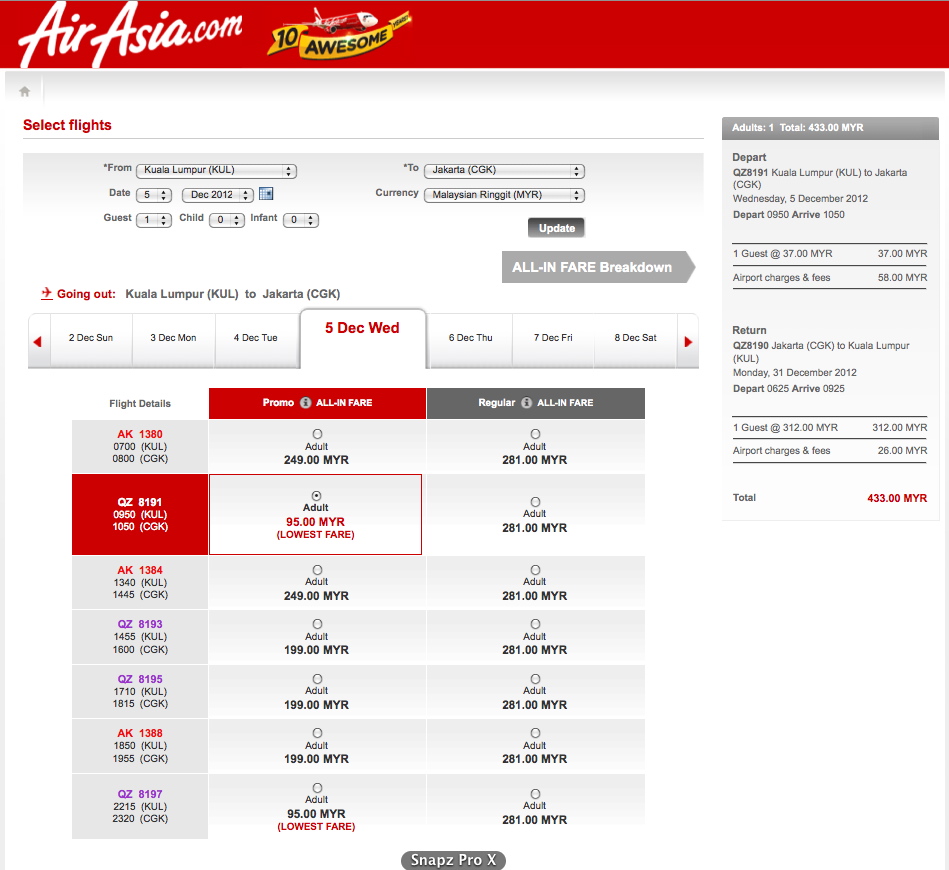Open the calendar date picker icon
This screenshot has width=949, height=870.
pyautogui.click(x=266, y=194)
